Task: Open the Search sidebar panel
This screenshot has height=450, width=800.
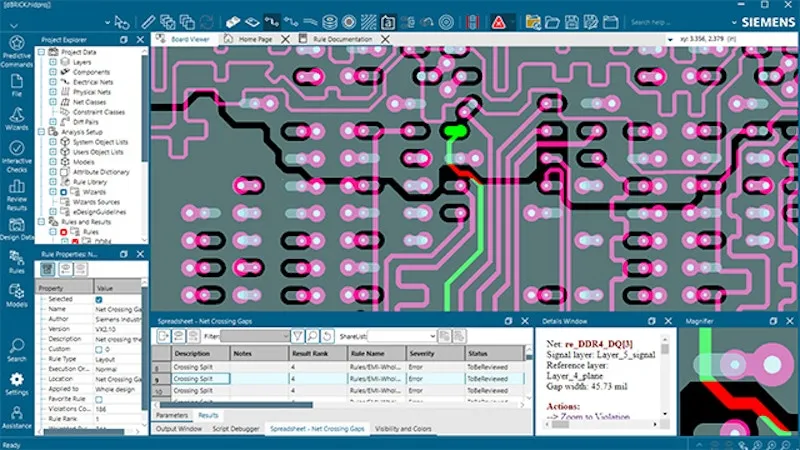Action: click(x=16, y=350)
